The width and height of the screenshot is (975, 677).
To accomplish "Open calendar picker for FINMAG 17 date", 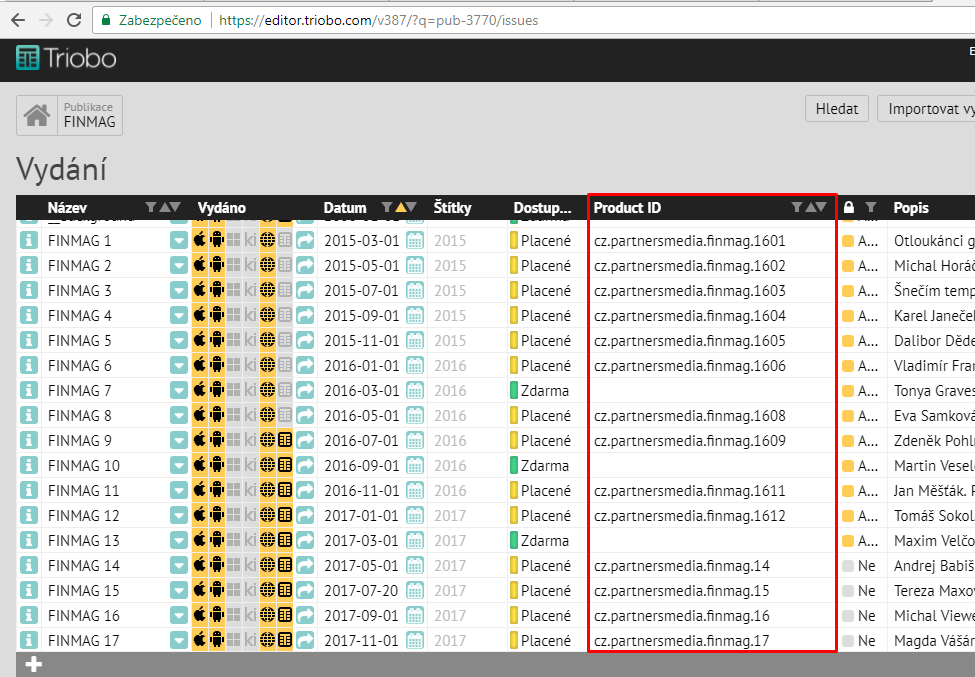I will [x=415, y=640].
